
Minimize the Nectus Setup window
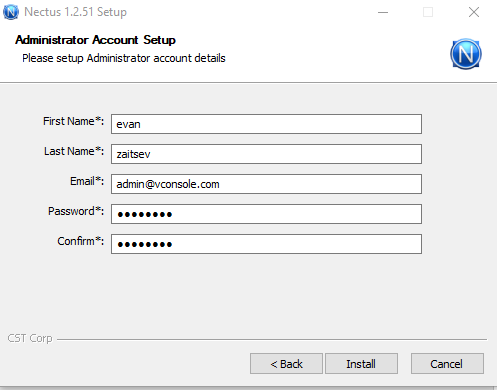point(383,12)
